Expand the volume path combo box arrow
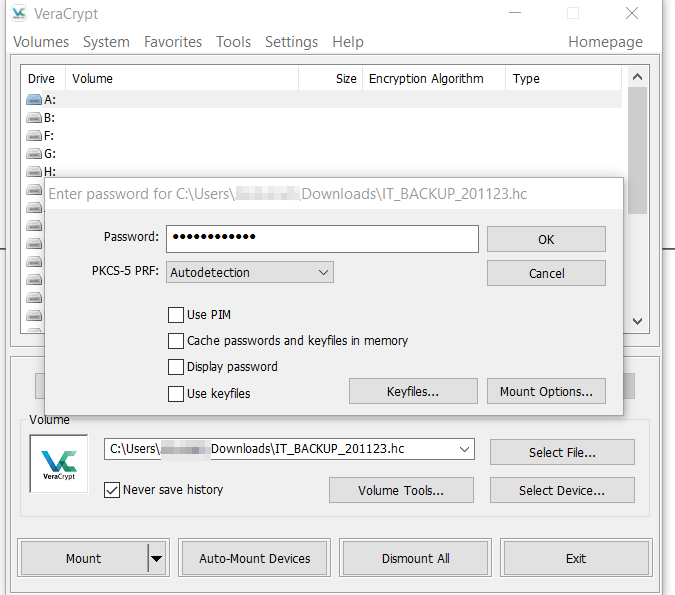The width and height of the screenshot is (675, 595). (x=464, y=449)
